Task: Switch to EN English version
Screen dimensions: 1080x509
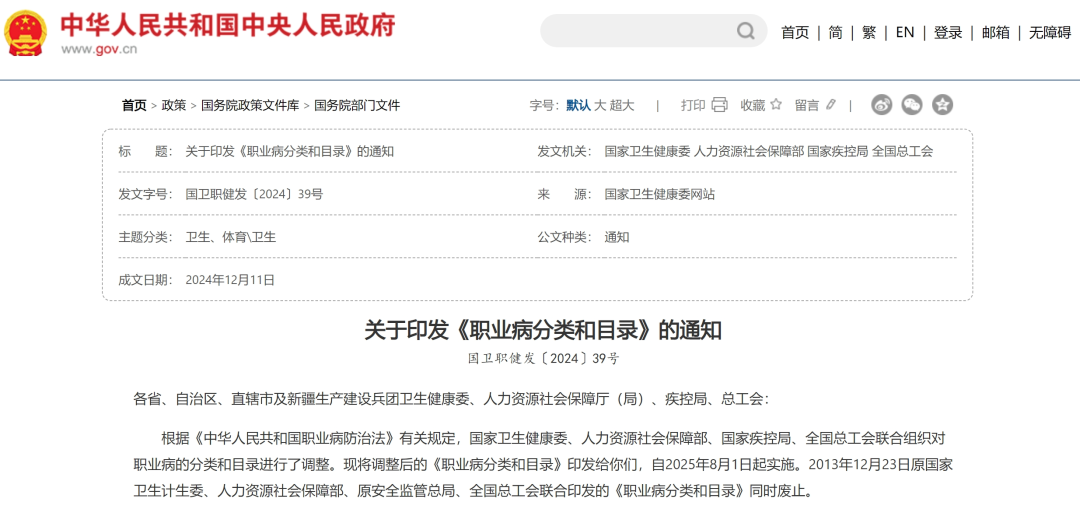Action: [904, 32]
